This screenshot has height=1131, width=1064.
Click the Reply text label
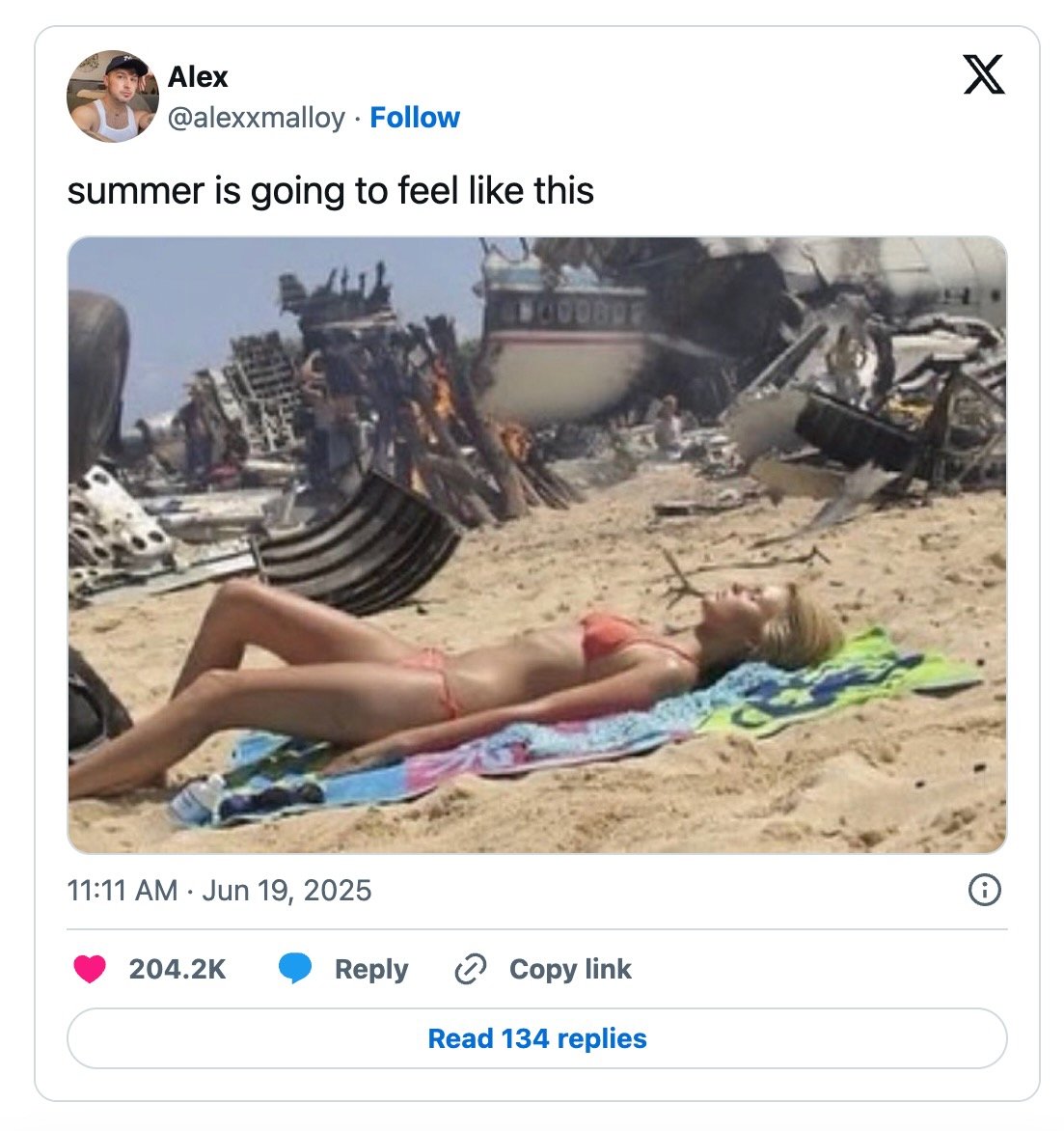coord(371,969)
